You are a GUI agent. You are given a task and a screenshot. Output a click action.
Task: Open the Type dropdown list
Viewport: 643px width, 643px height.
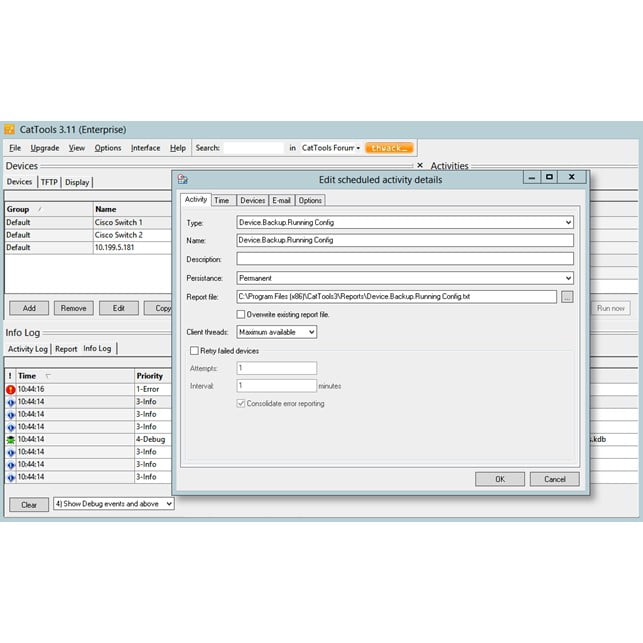click(567, 222)
